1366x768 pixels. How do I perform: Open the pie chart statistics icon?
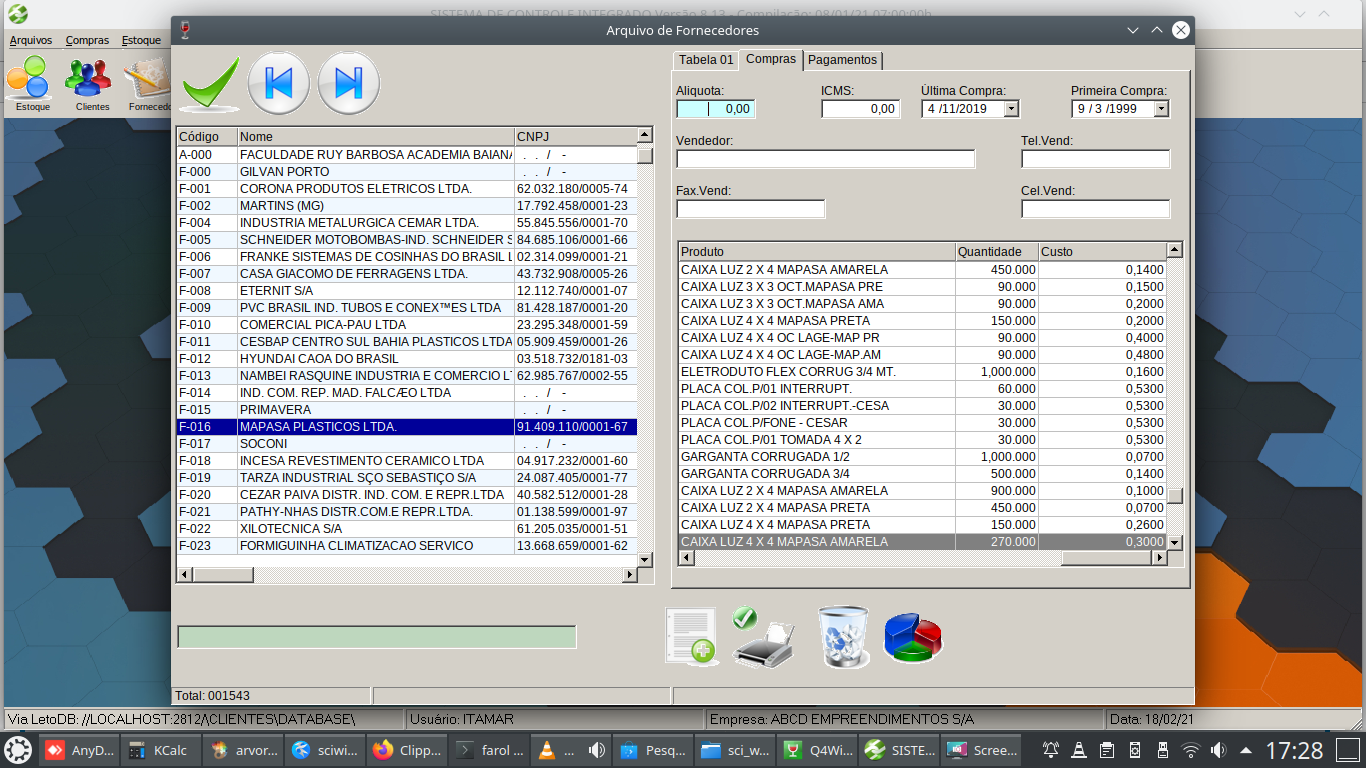coord(912,637)
